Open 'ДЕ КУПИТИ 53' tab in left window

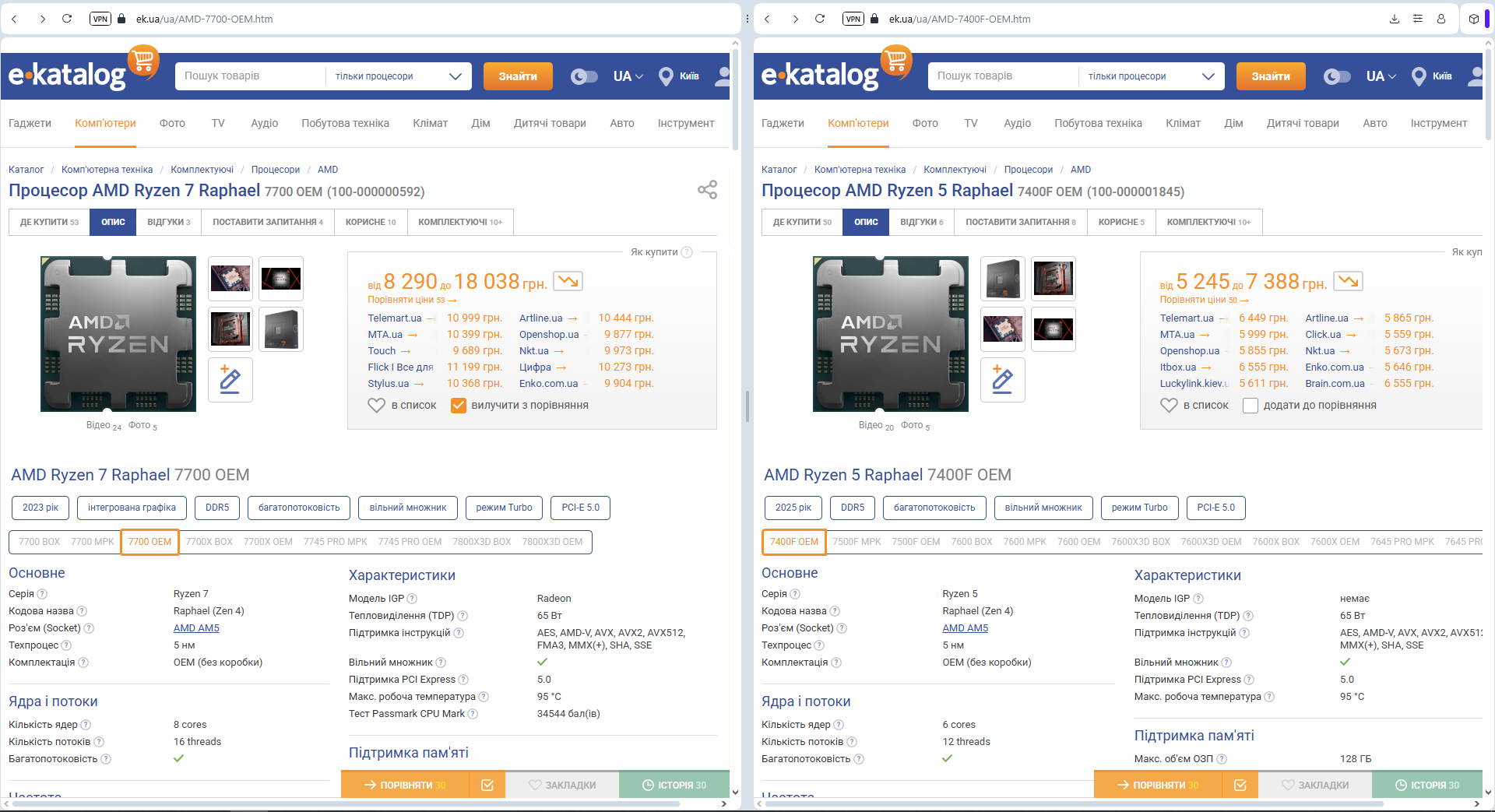pos(49,222)
